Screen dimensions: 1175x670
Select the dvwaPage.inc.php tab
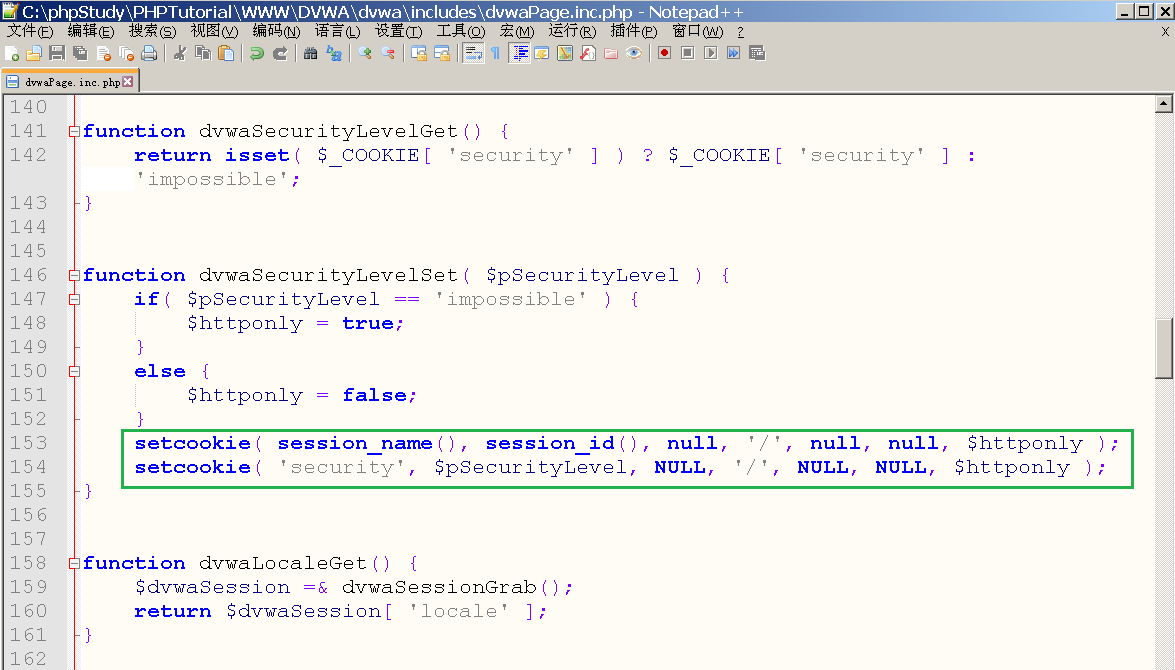[70, 82]
